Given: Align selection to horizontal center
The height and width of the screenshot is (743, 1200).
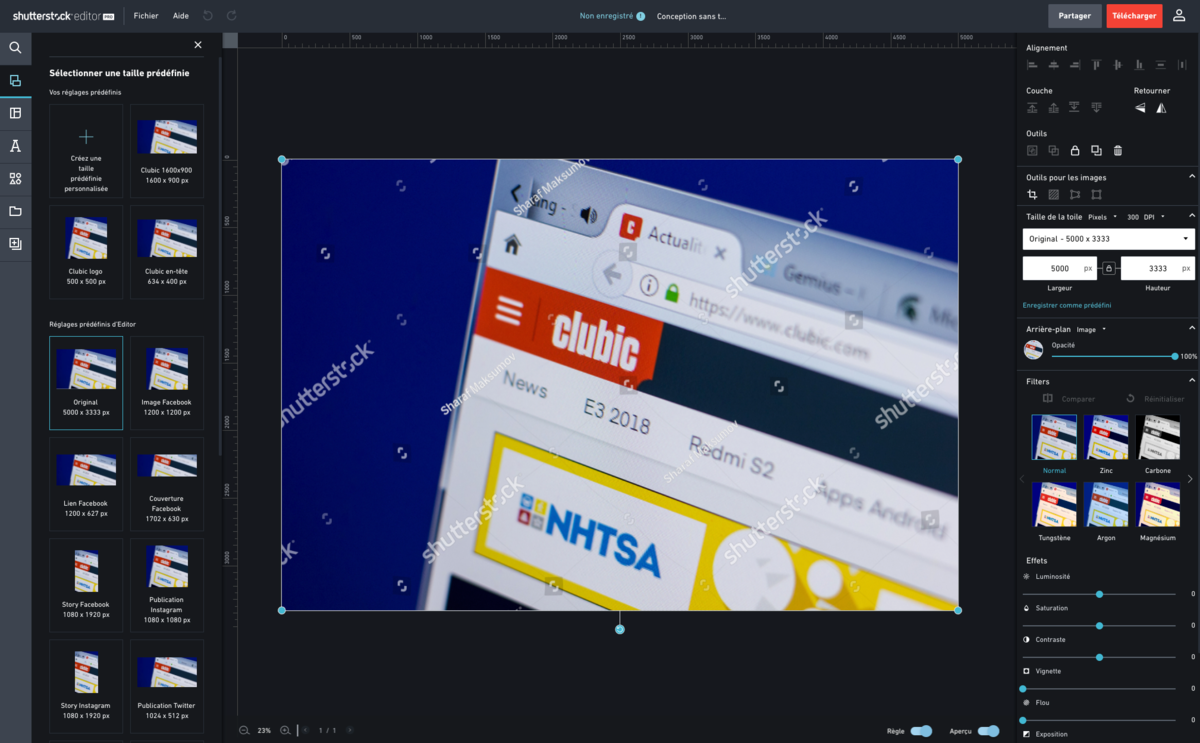Looking at the screenshot, I should 1054,65.
